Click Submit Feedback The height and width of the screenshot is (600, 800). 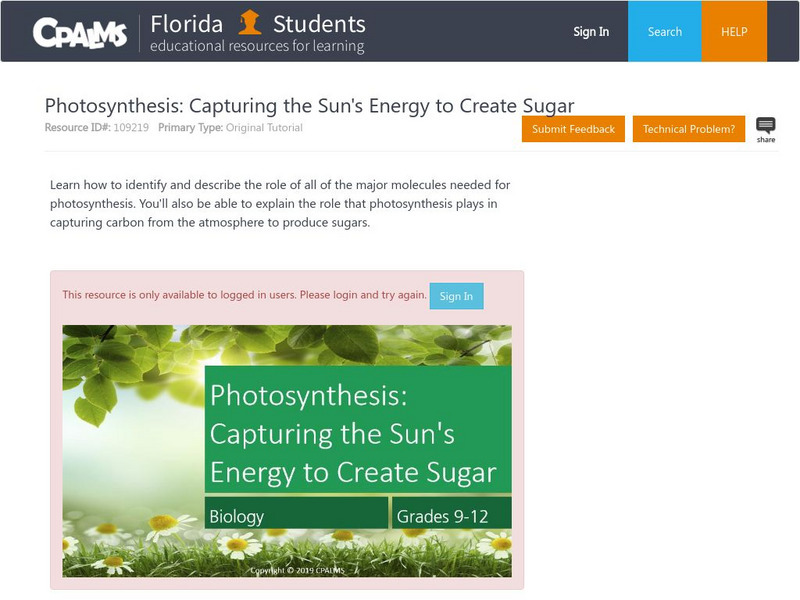572,129
